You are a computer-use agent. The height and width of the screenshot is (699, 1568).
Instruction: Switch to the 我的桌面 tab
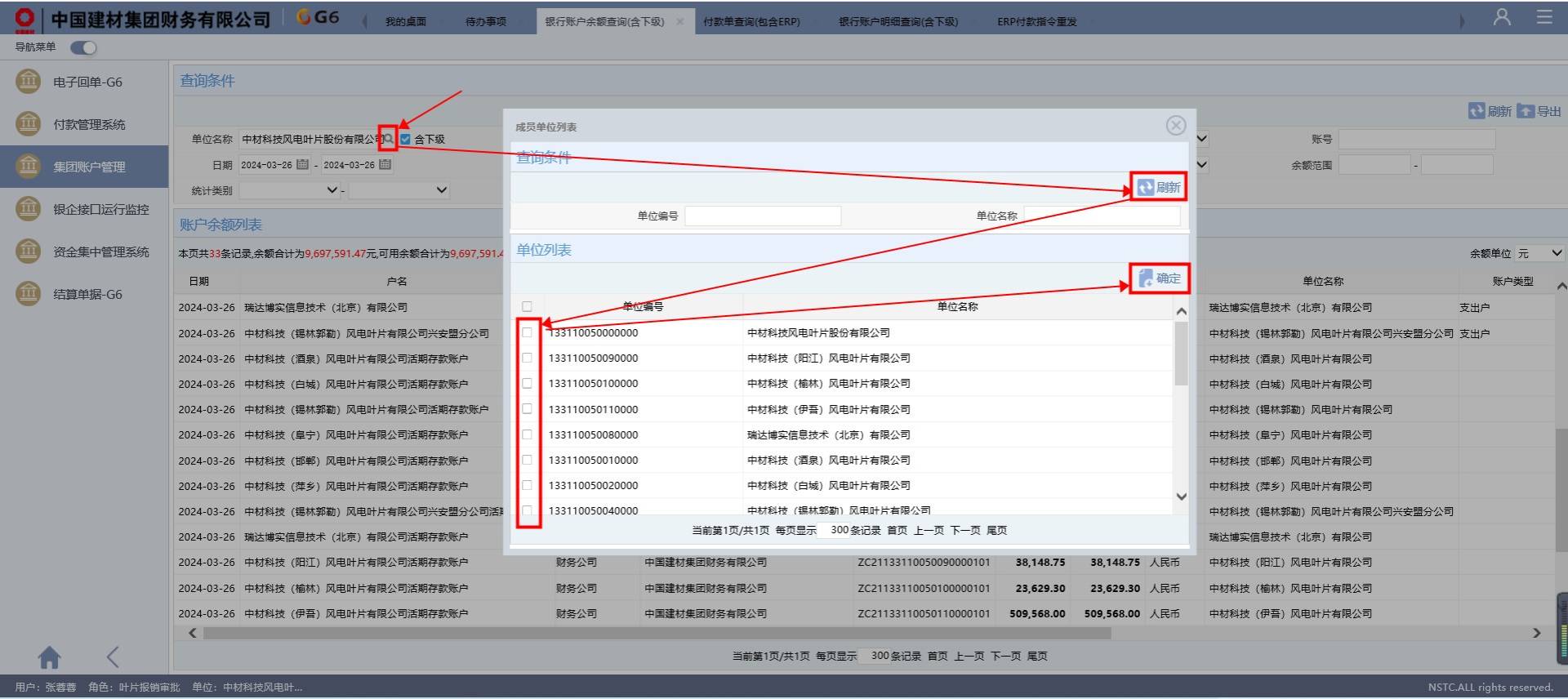[x=406, y=22]
